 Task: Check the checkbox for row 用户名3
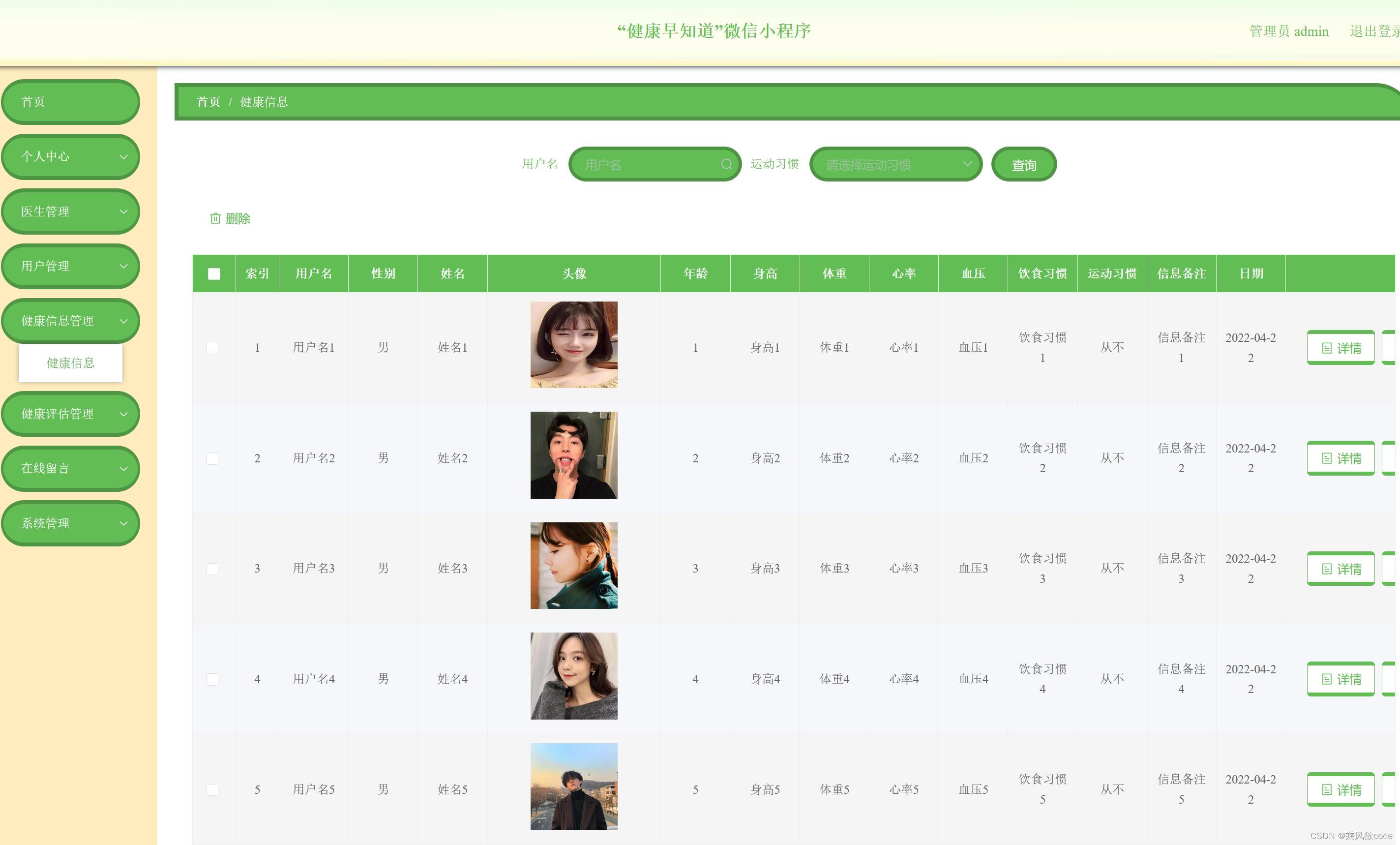[212, 569]
